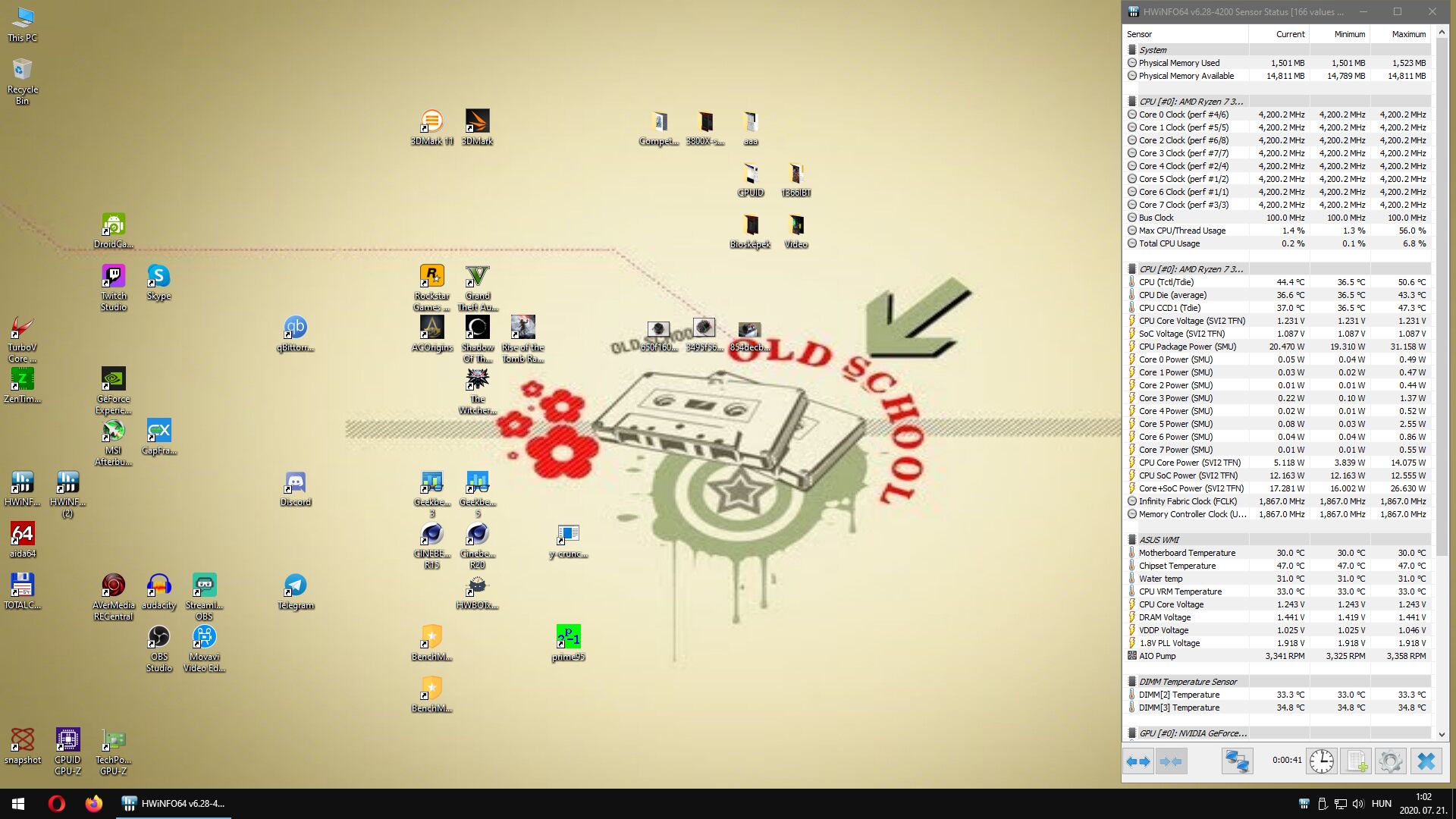Select the GeForce Experience desktop icon
Viewport: 1456px width, 819px height.
[113, 391]
